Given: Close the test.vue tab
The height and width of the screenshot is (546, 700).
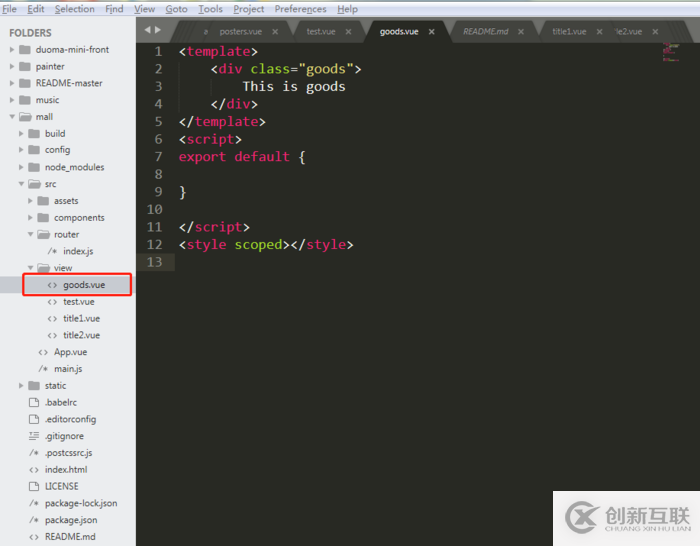Looking at the screenshot, I should click(x=348, y=32).
